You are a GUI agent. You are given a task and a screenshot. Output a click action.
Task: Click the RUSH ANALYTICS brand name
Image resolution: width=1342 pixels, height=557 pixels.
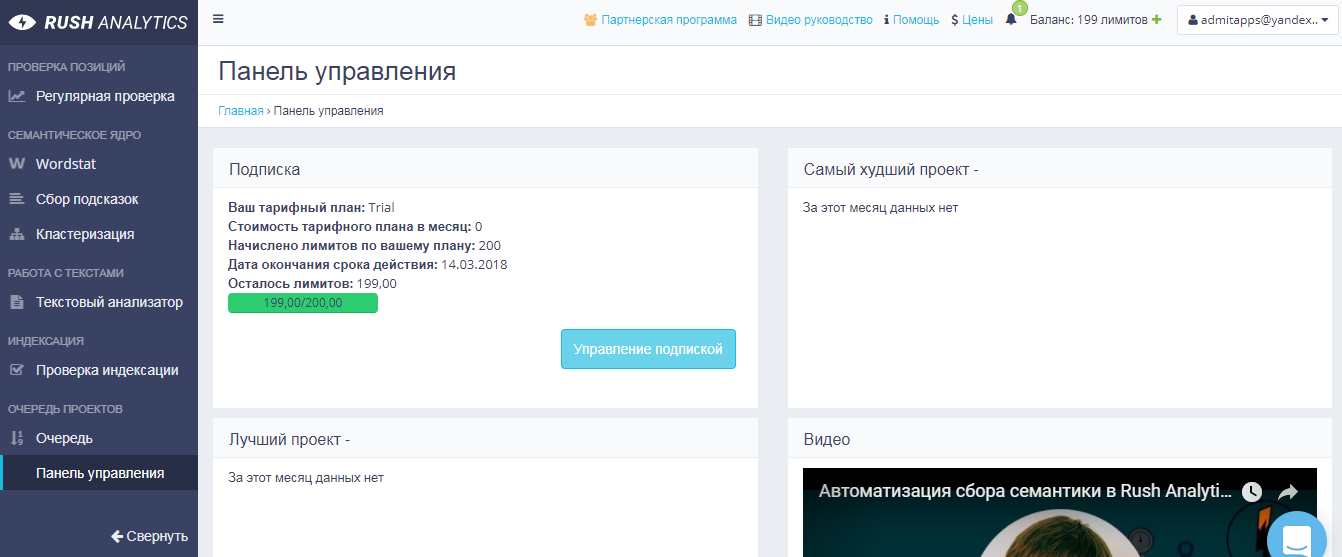[116, 22]
